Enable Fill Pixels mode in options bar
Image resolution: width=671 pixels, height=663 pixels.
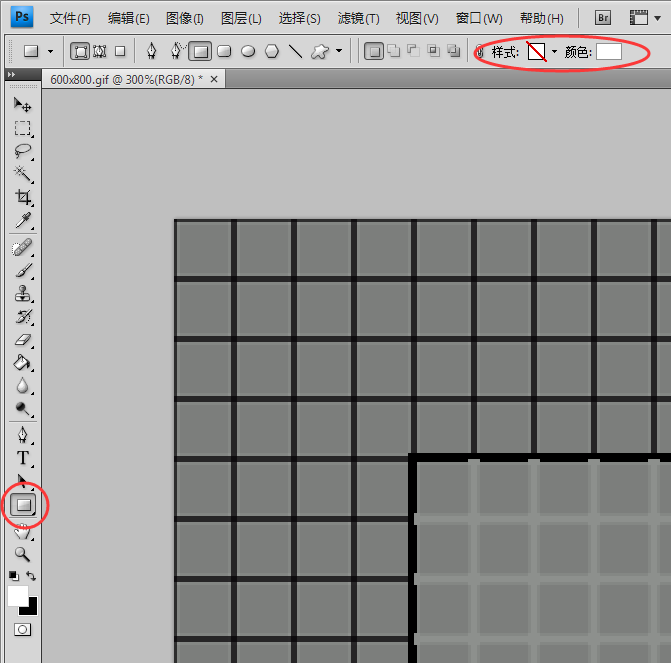coord(120,52)
